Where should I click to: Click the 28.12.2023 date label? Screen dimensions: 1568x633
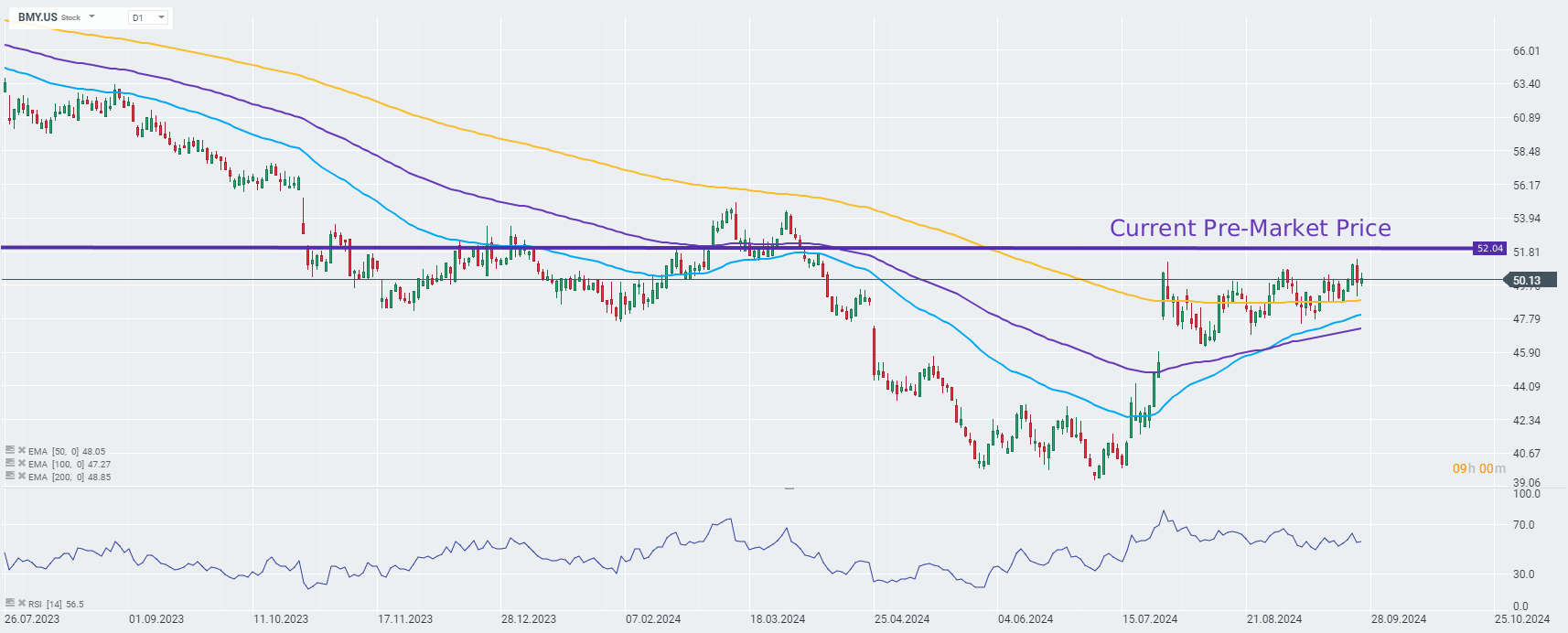click(x=529, y=619)
